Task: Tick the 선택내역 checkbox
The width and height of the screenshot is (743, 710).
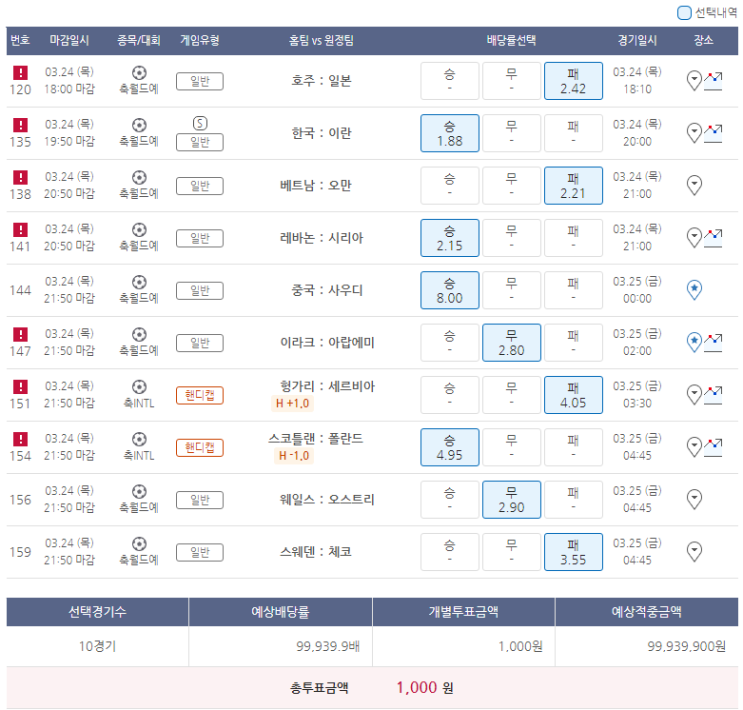Action: (684, 13)
